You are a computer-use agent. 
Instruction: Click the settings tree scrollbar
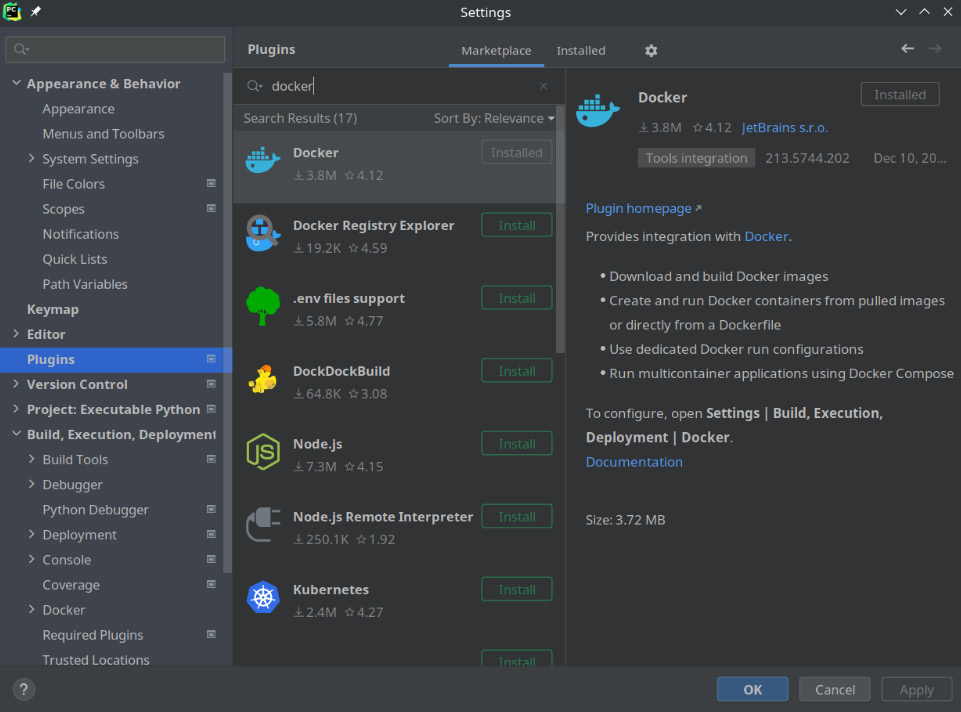pyautogui.click(x=228, y=323)
